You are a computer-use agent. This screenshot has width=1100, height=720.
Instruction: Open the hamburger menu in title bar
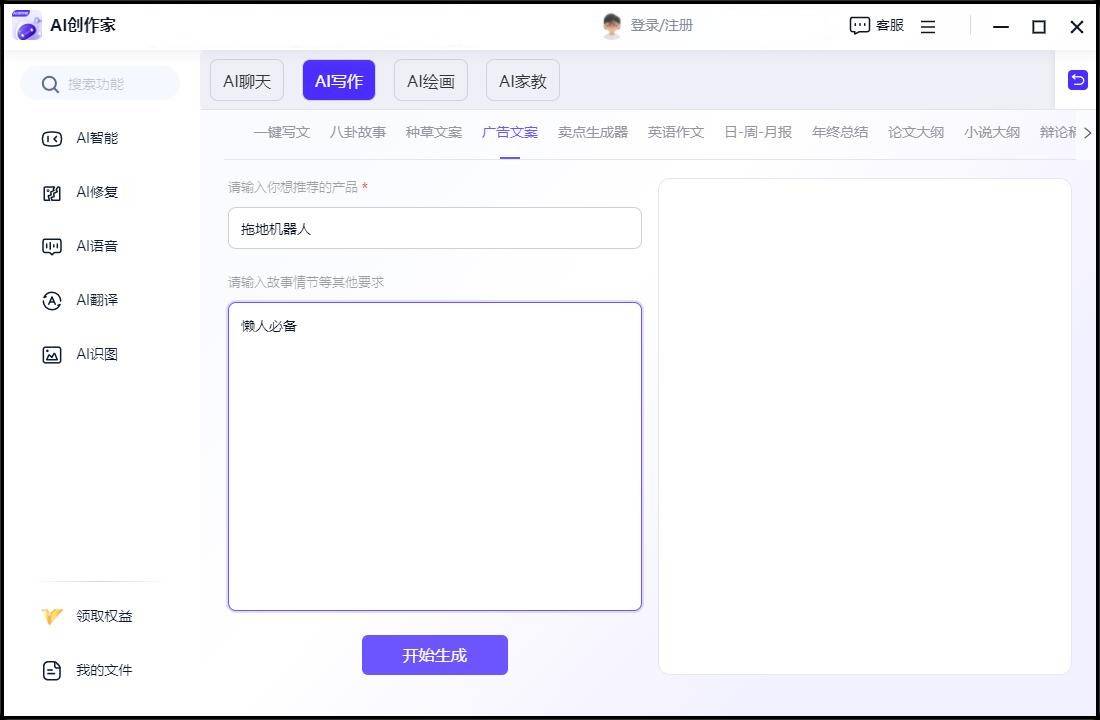pos(928,27)
